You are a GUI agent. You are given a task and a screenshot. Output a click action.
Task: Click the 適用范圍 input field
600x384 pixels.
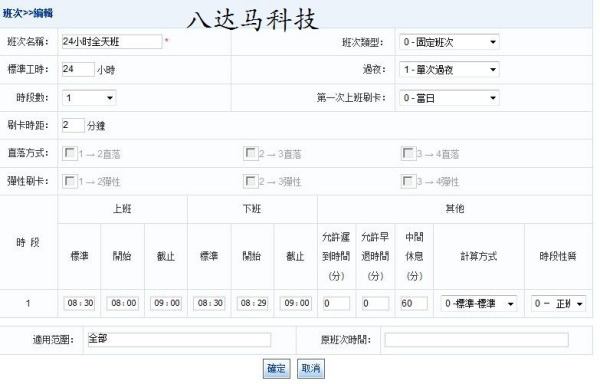[x=179, y=340]
